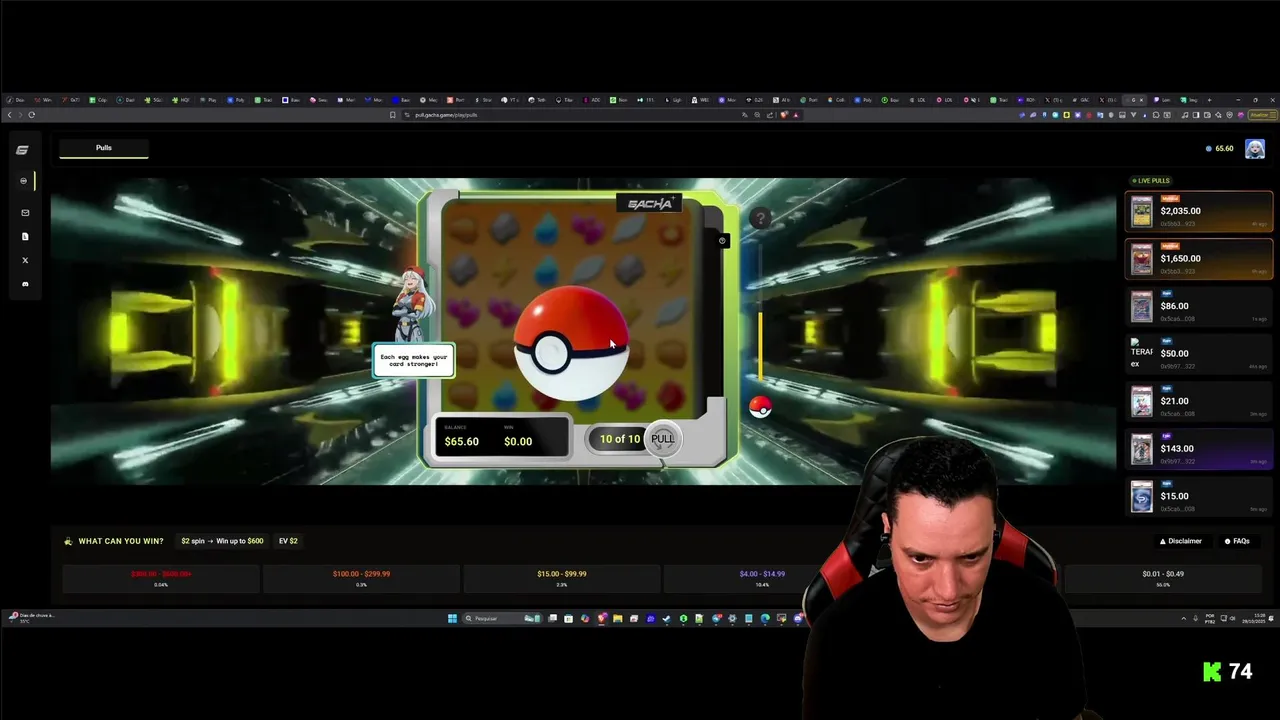The image size is (1280, 720).
Task: Click the 10 of 10 pull counter
Action: click(x=620, y=439)
